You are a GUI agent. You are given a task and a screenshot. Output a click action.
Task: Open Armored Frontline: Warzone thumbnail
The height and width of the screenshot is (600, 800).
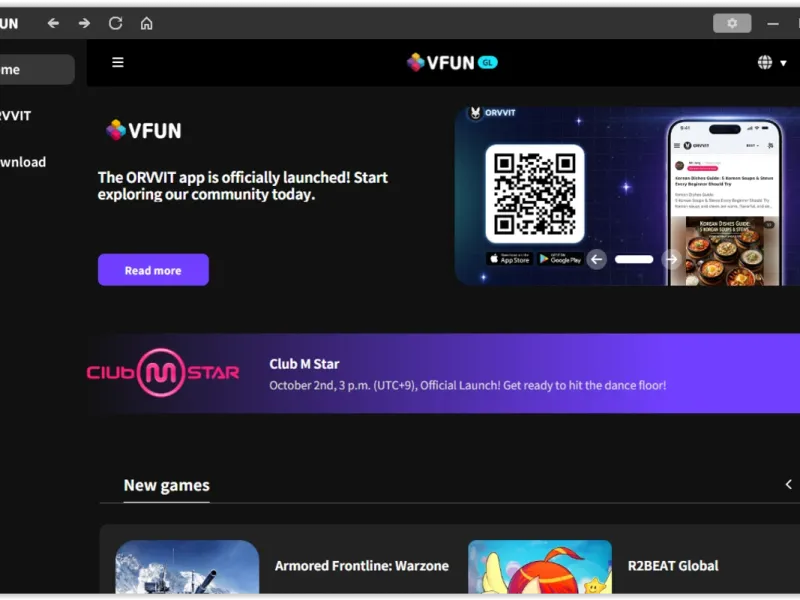click(x=187, y=566)
